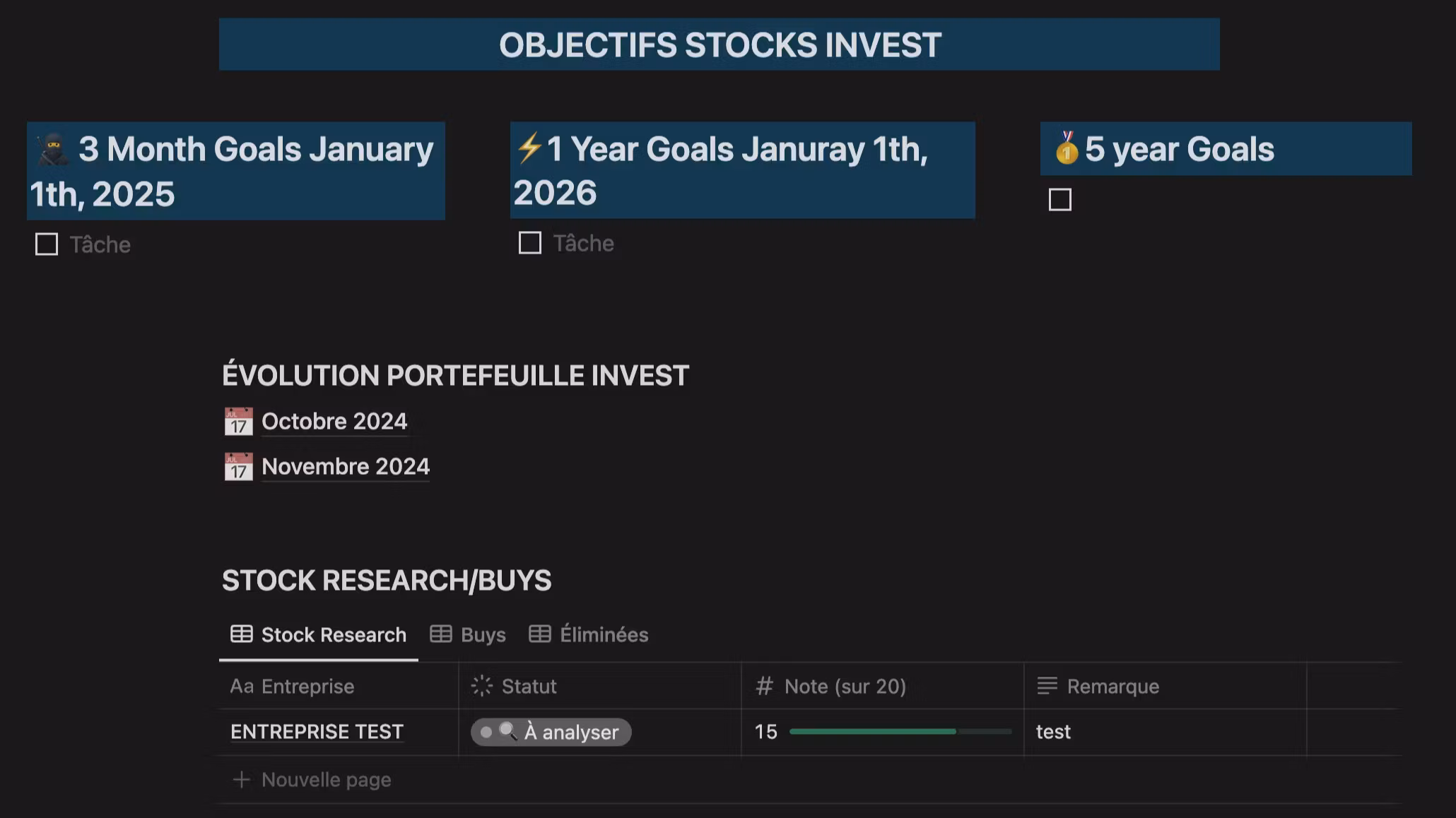Open the ENTREPRISE TEST page
This screenshot has height=818, width=1456.
(317, 732)
